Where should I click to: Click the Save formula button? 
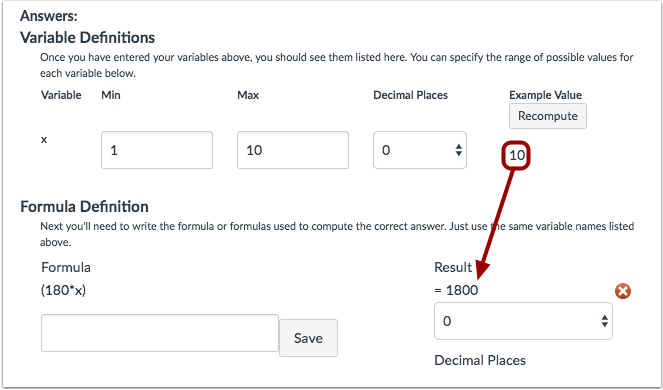coord(308,338)
